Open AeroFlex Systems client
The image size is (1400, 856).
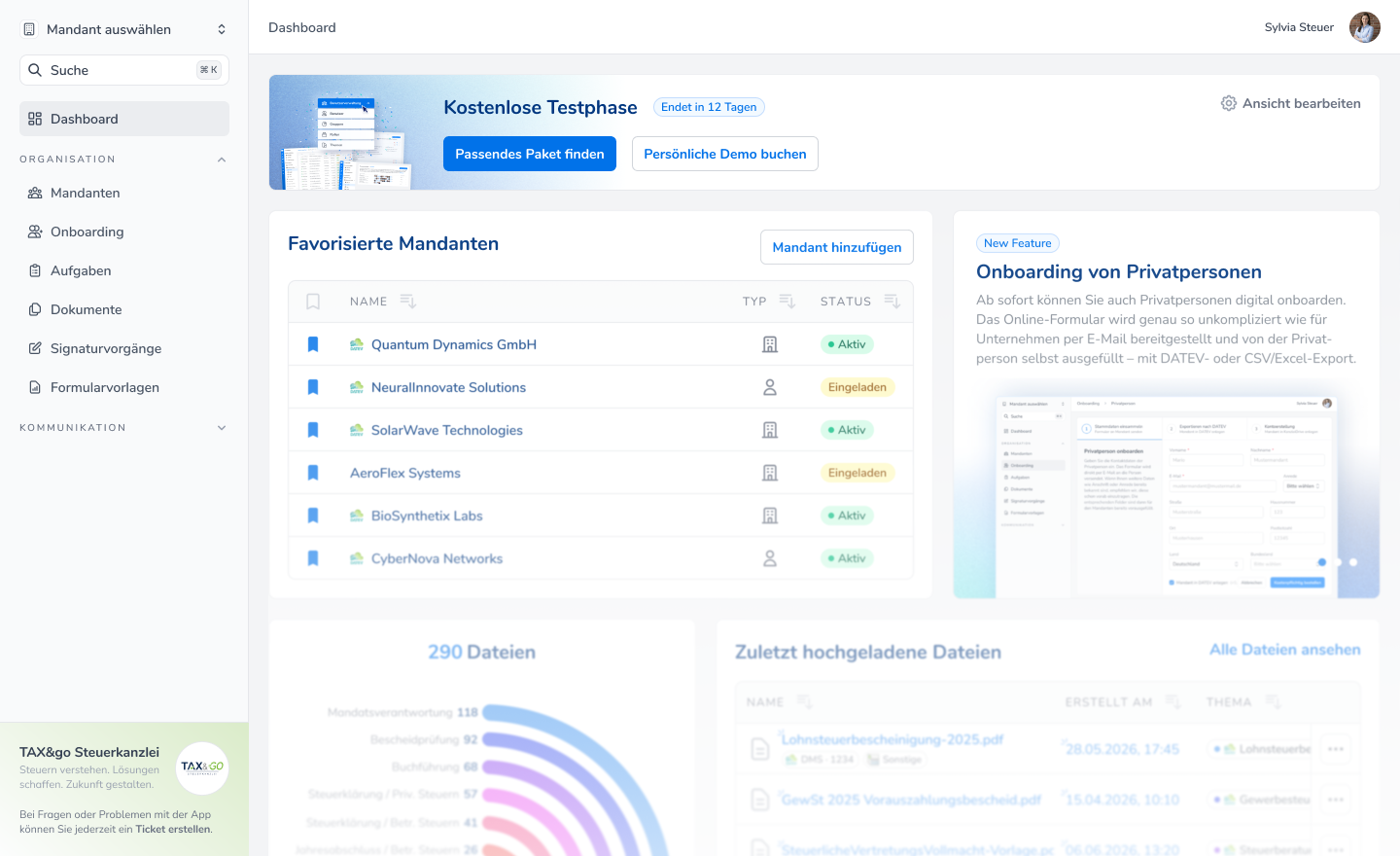(405, 473)
